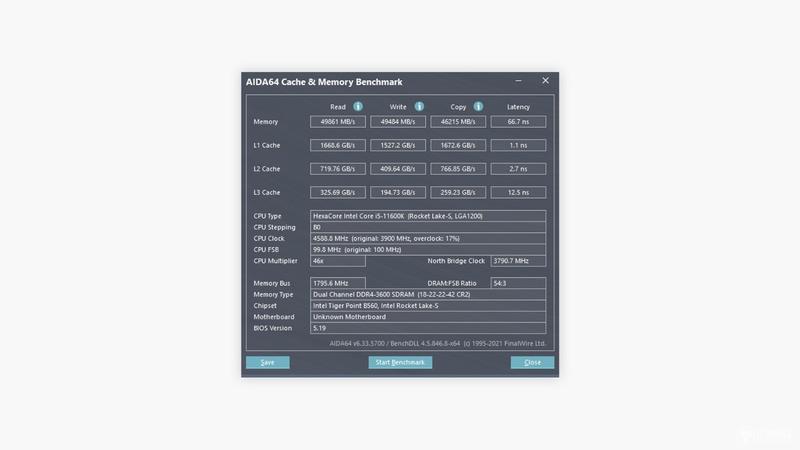Select the Memory Copy value 46215 MB/s
Screen dimensions: 800x450
[x=458, y=121]
